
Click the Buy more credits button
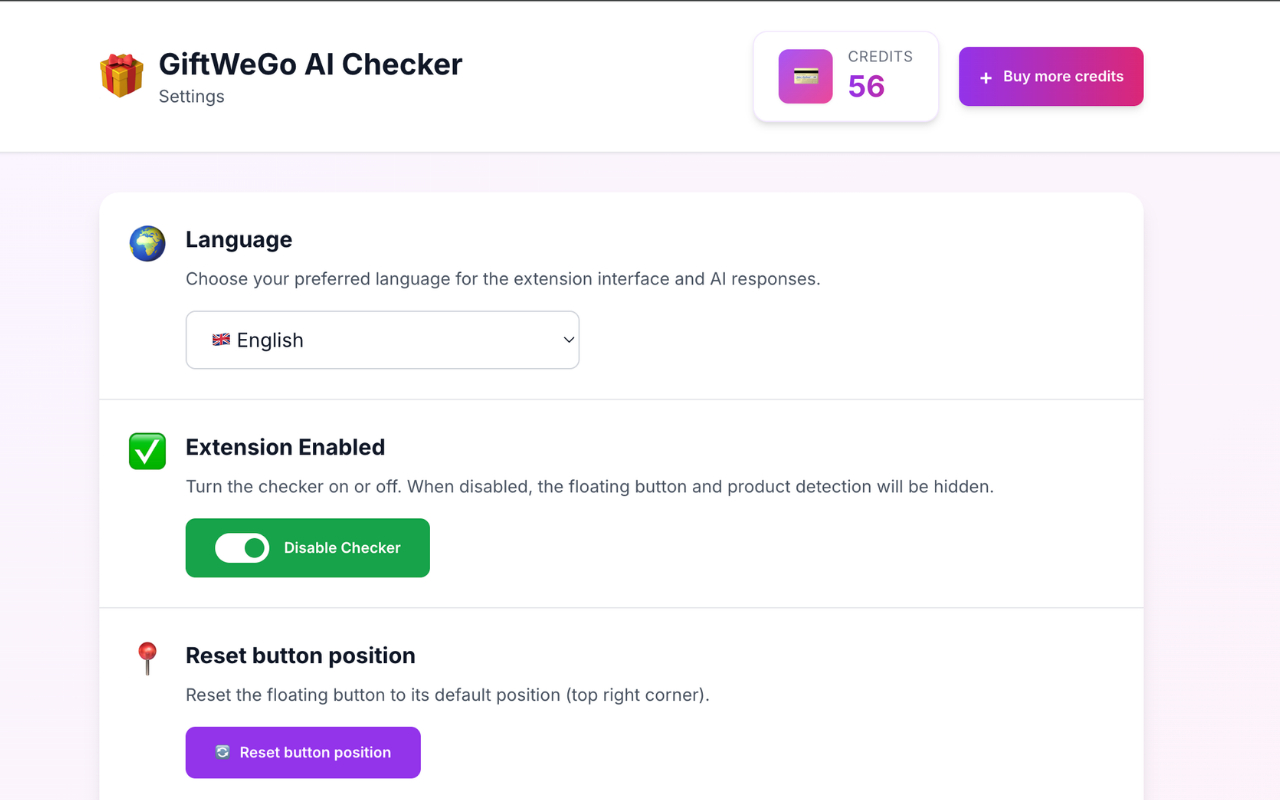(x=1050, y=76)
